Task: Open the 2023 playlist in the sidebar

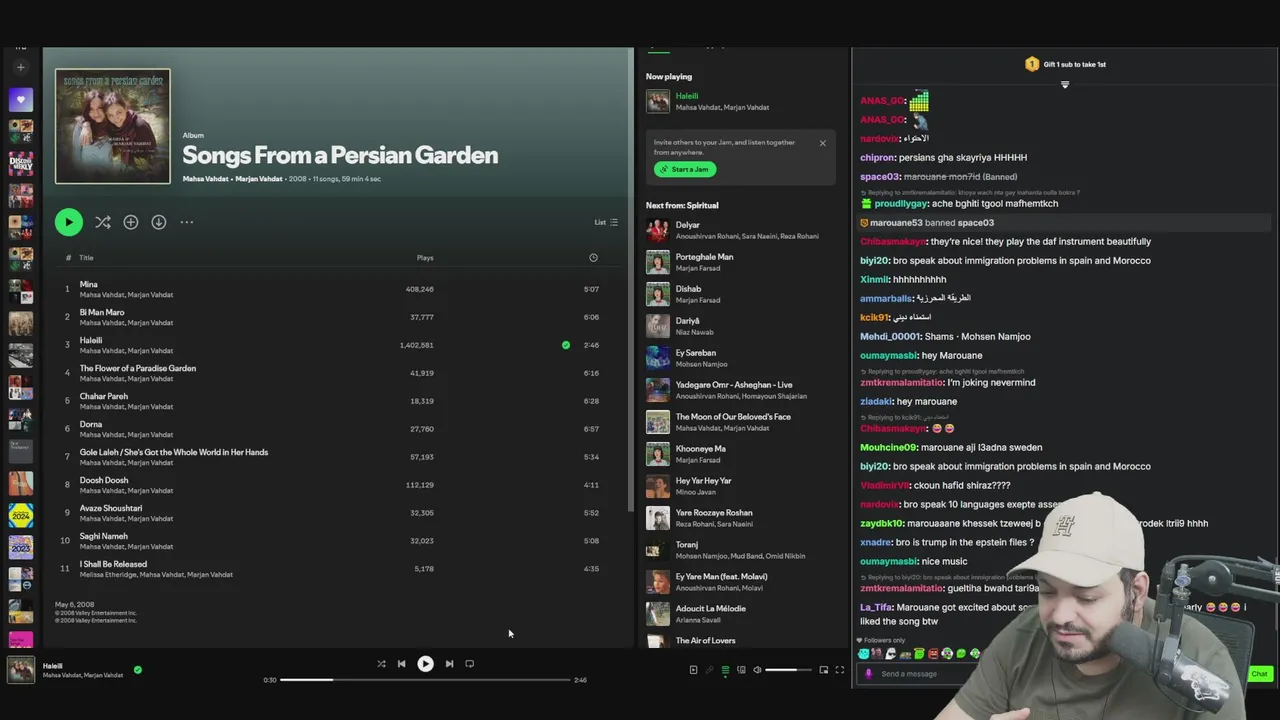Action: pyautogui.click(x=21, y=547)
